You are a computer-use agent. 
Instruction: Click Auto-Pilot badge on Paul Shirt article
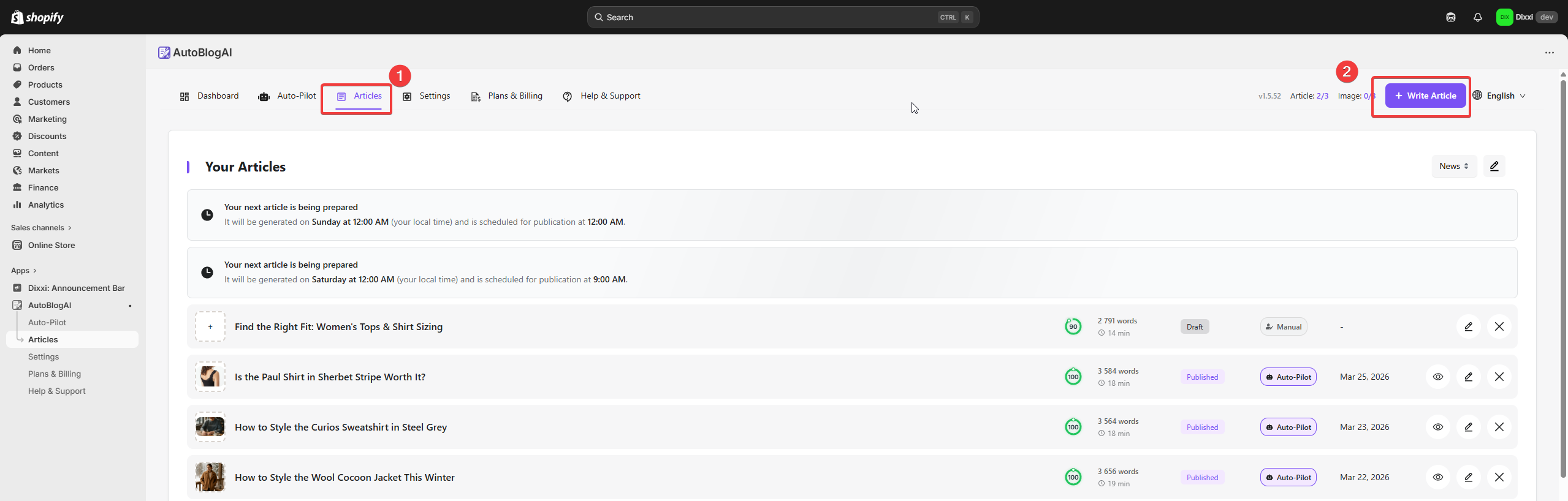click(1288, 377)
